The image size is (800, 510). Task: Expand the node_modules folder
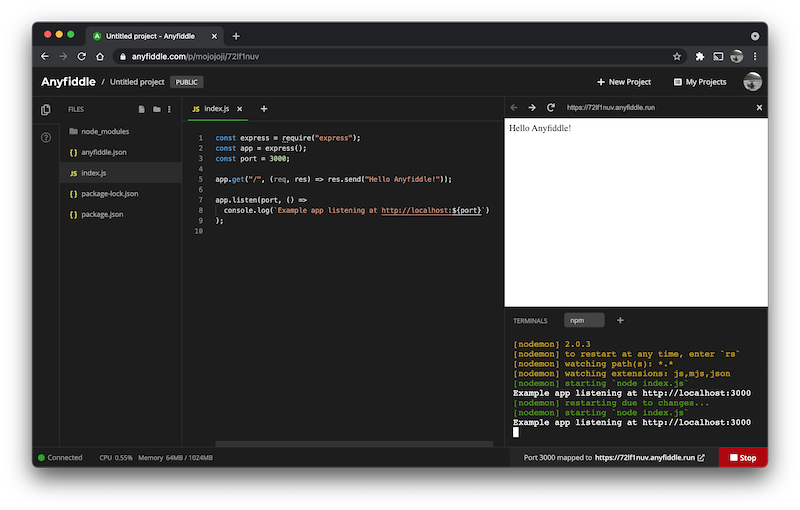pos(120,132)
